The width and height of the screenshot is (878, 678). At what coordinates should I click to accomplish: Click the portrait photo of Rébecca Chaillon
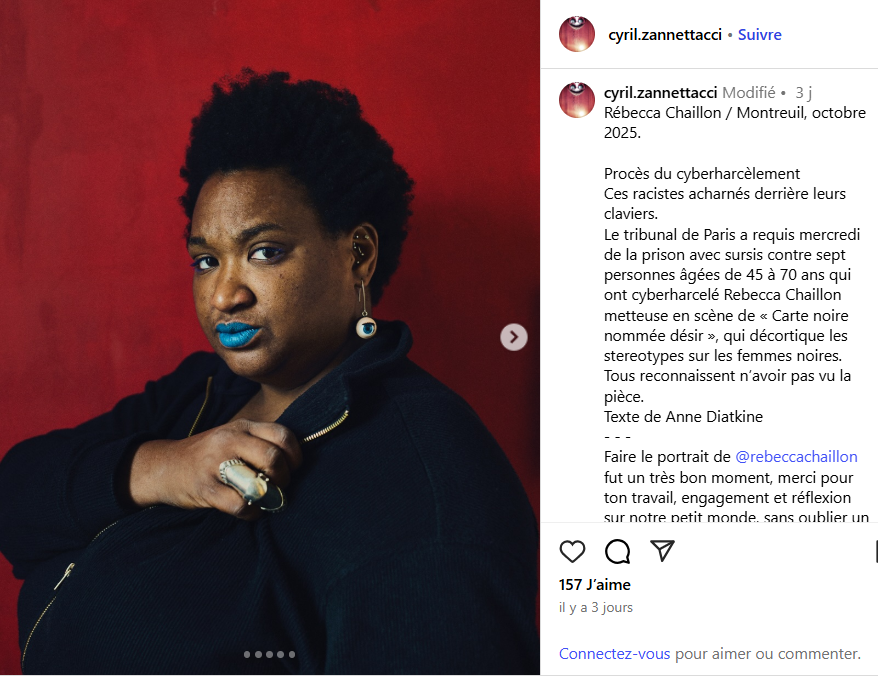tap(270, 338)
